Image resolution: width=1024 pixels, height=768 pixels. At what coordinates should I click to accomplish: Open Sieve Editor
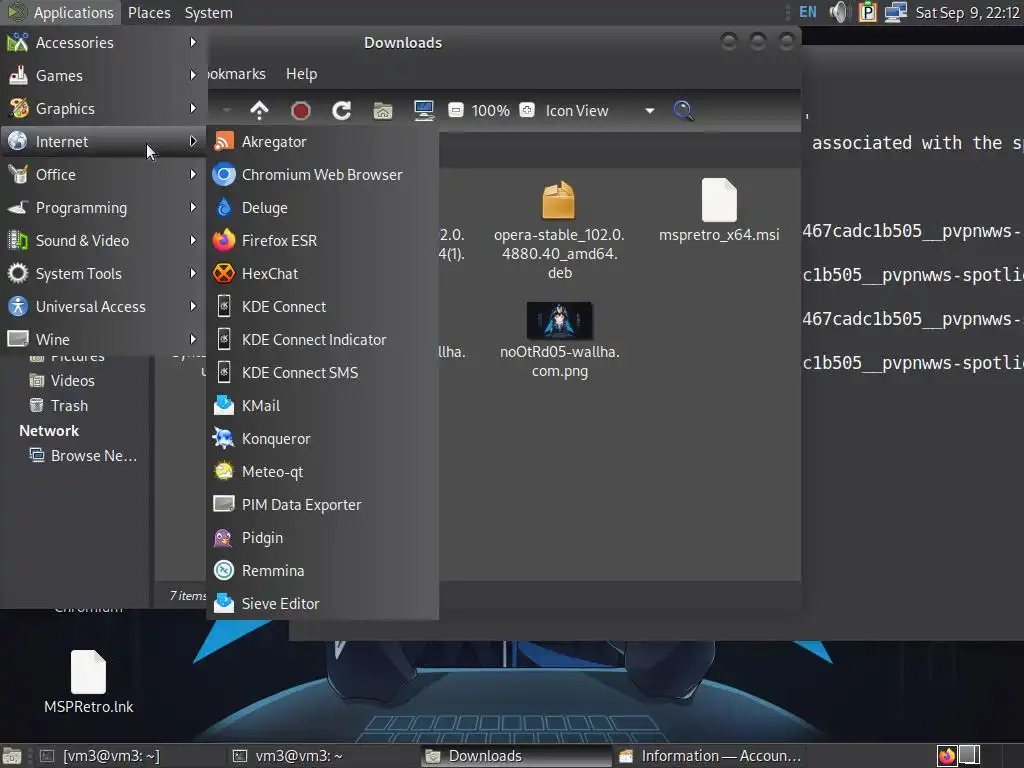coord(322,603)
